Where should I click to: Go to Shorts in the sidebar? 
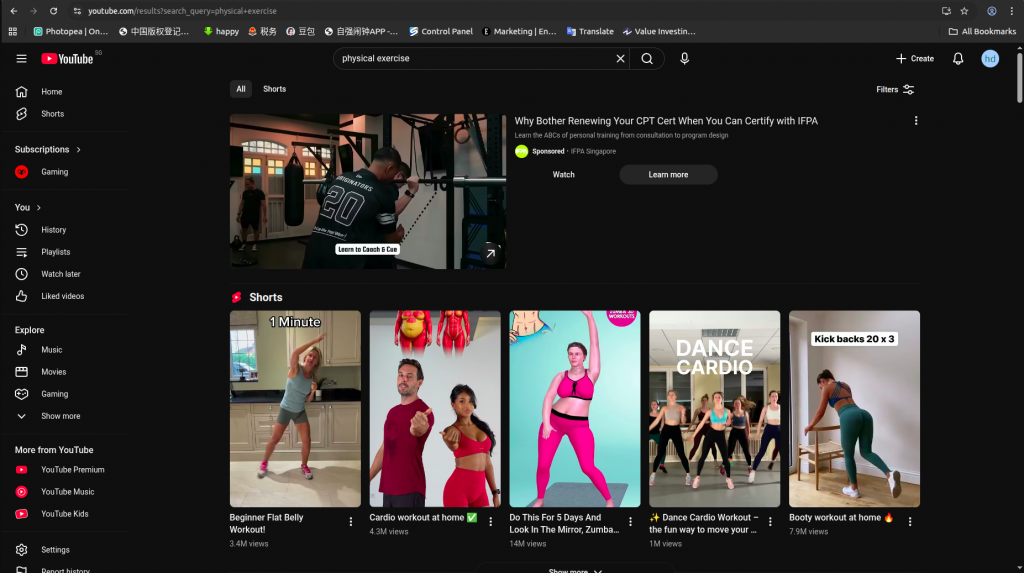(x=52, y=114)
